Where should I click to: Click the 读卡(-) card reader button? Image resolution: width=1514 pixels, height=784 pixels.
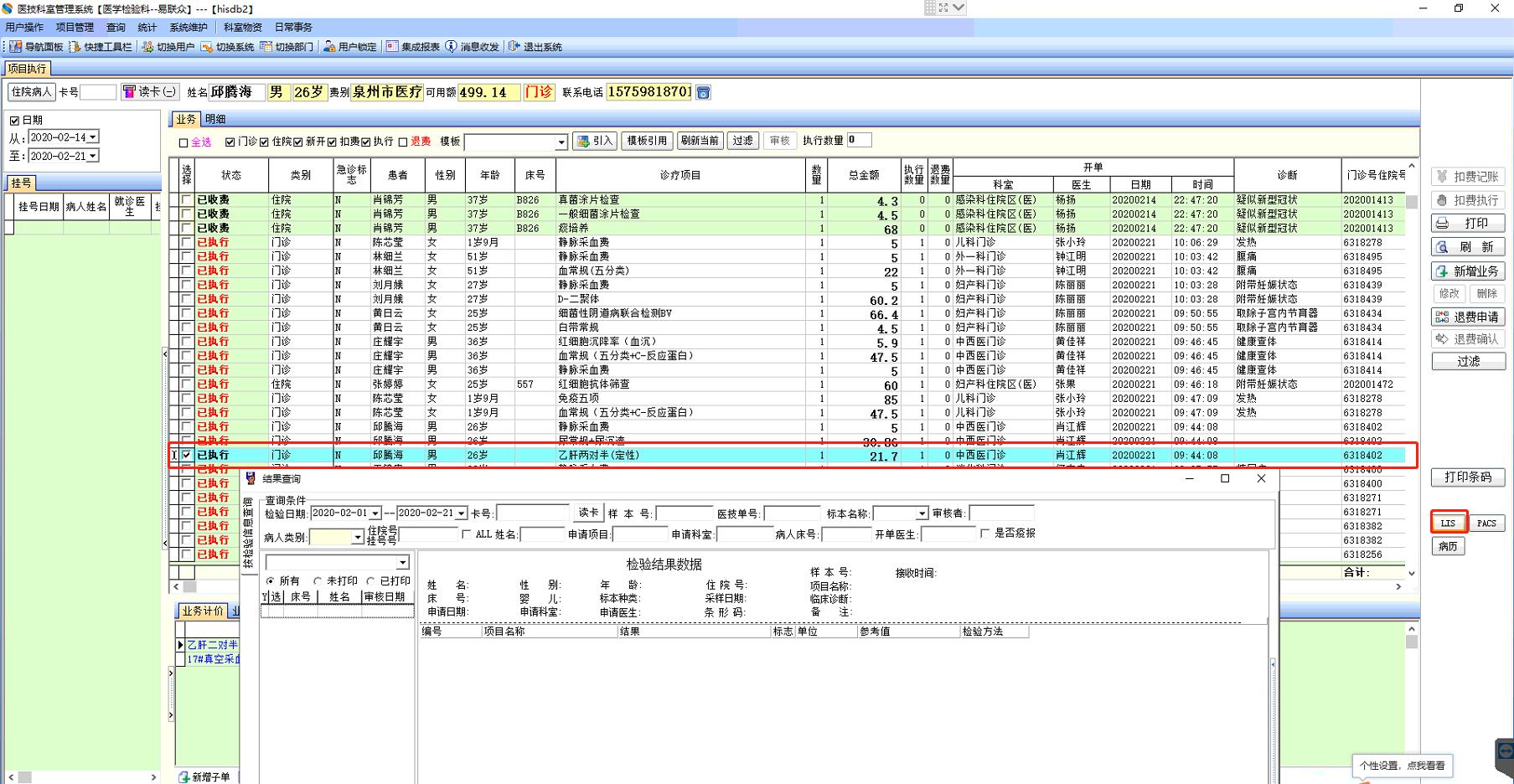(x=150, y=92)
